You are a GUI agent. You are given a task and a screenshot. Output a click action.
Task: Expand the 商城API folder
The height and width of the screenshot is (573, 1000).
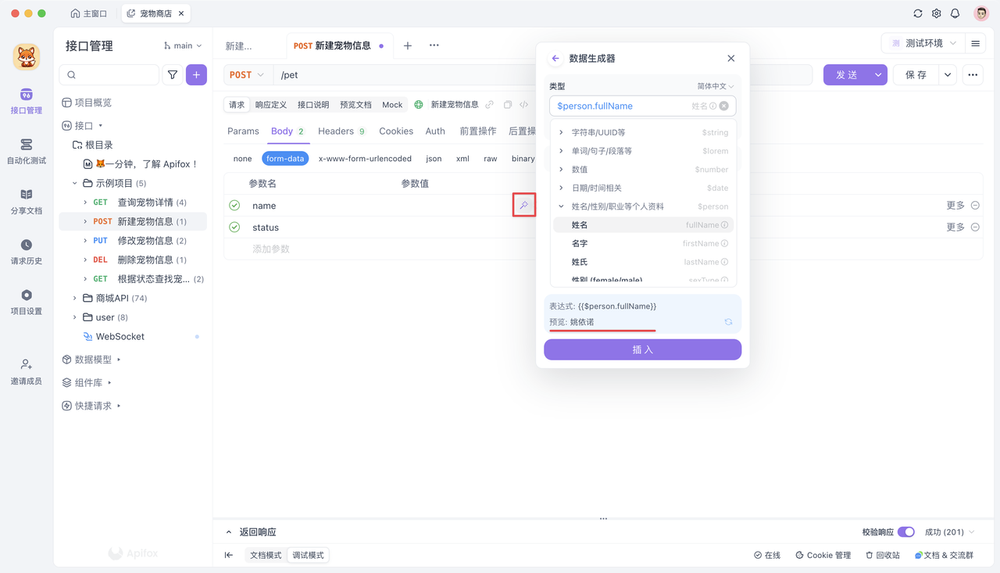click(75, 298)
